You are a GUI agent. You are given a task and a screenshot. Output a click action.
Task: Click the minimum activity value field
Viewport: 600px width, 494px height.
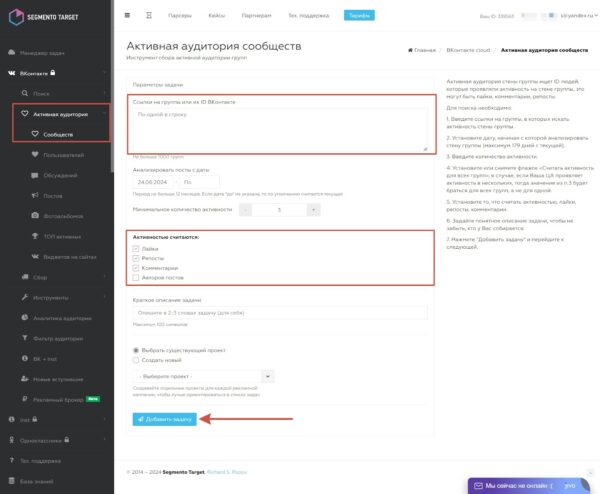click(279, 210)
